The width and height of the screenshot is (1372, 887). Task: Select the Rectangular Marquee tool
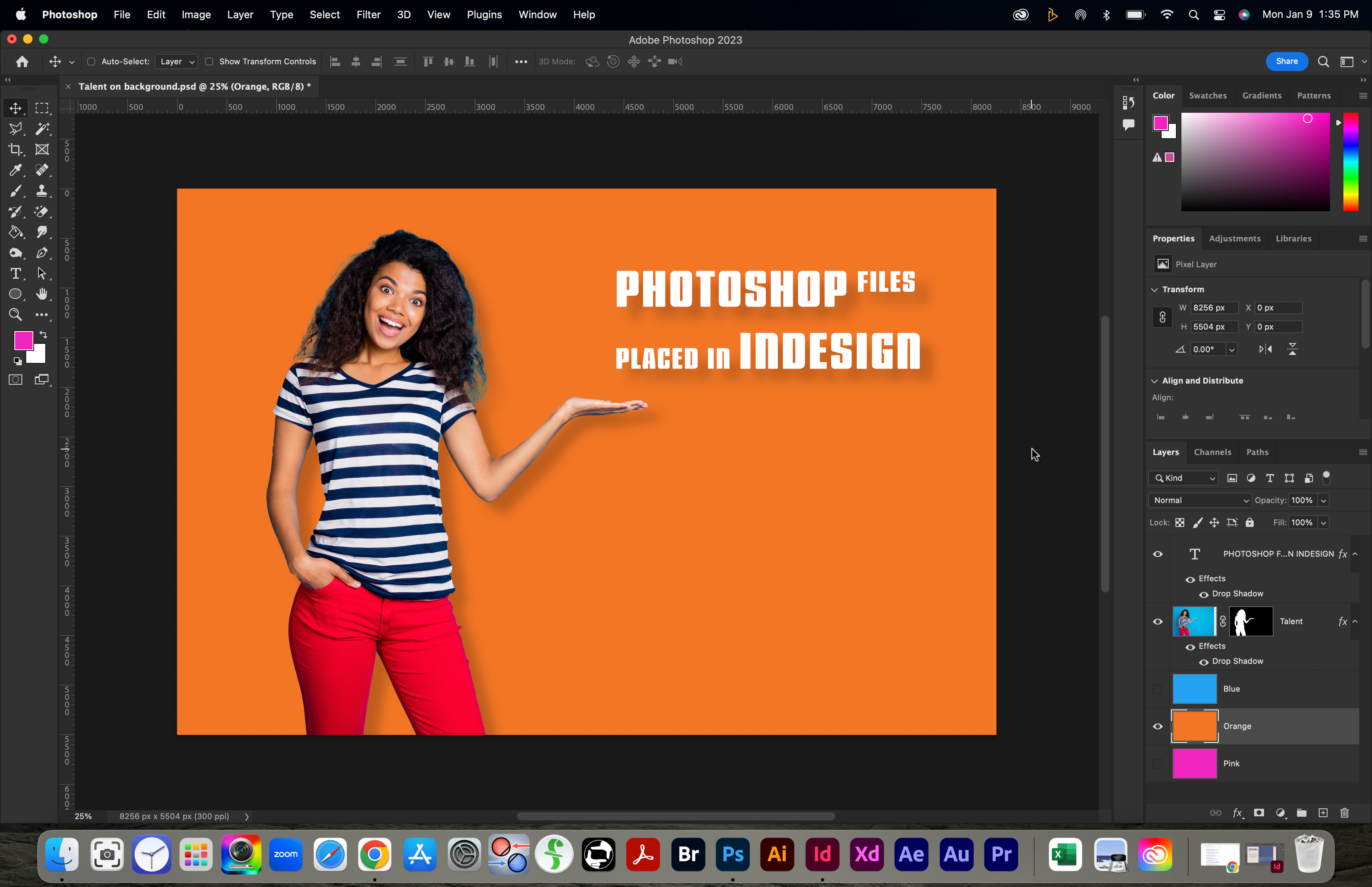point(41,108)
